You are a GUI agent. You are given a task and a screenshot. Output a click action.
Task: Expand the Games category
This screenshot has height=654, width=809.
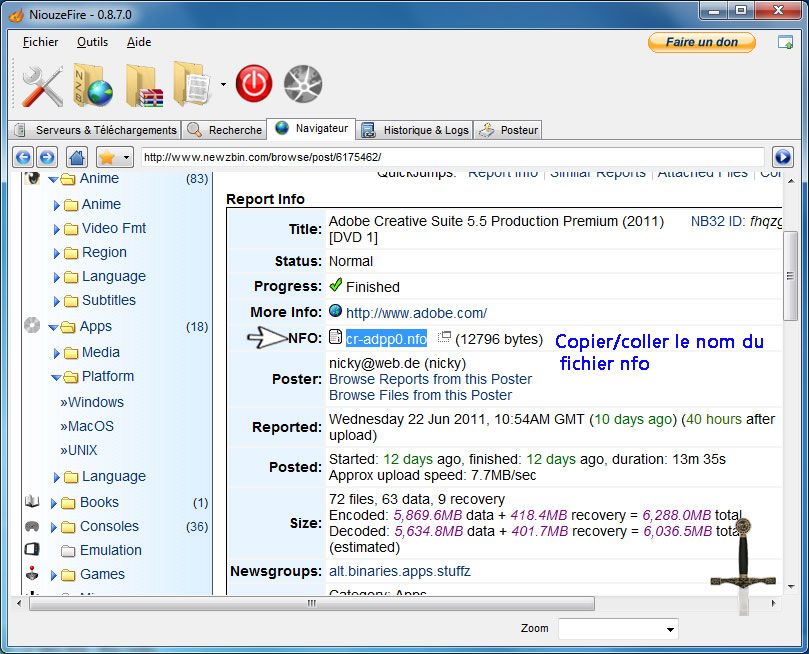point(53,575)
